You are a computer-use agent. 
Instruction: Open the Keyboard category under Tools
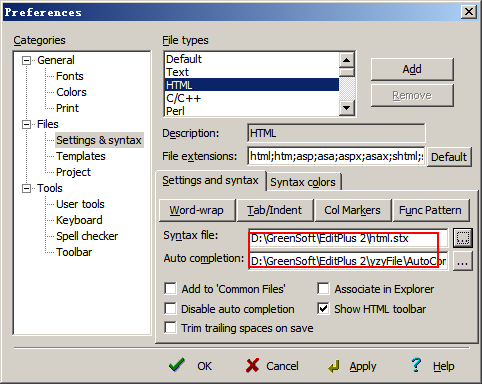point(79,220)
